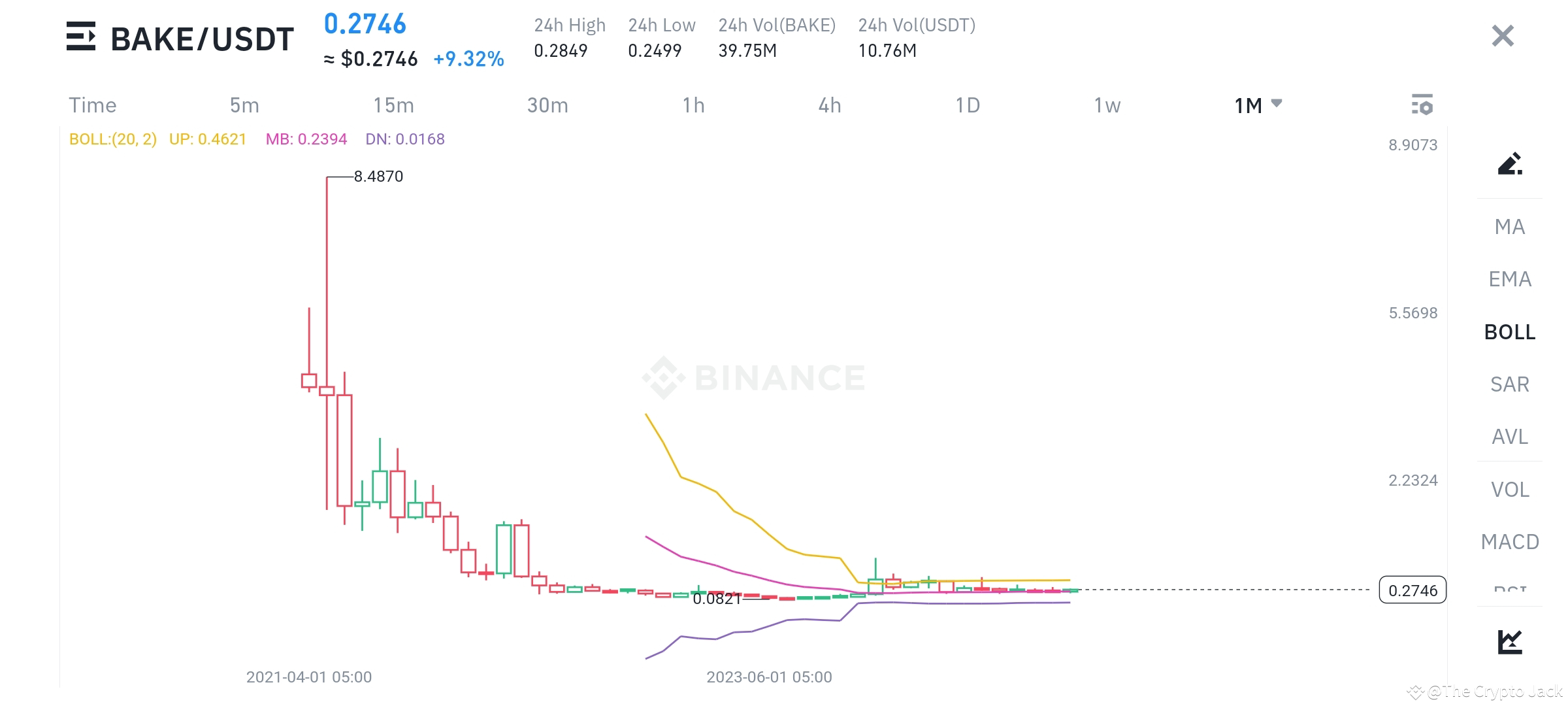Screen dimensions: 1568x706
Task: Enable the SAR indicator
Action: pos(1510,384)
